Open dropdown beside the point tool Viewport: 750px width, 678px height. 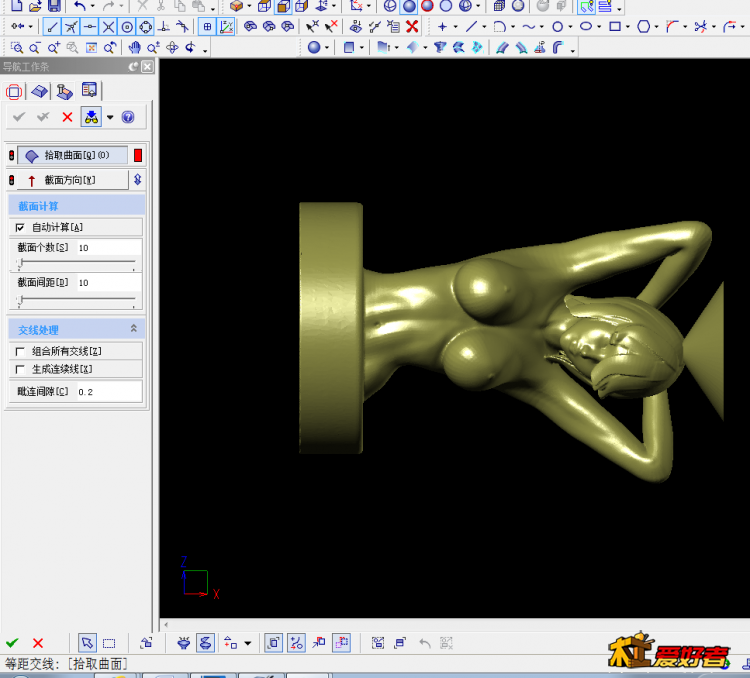click(x=455, y=27)
